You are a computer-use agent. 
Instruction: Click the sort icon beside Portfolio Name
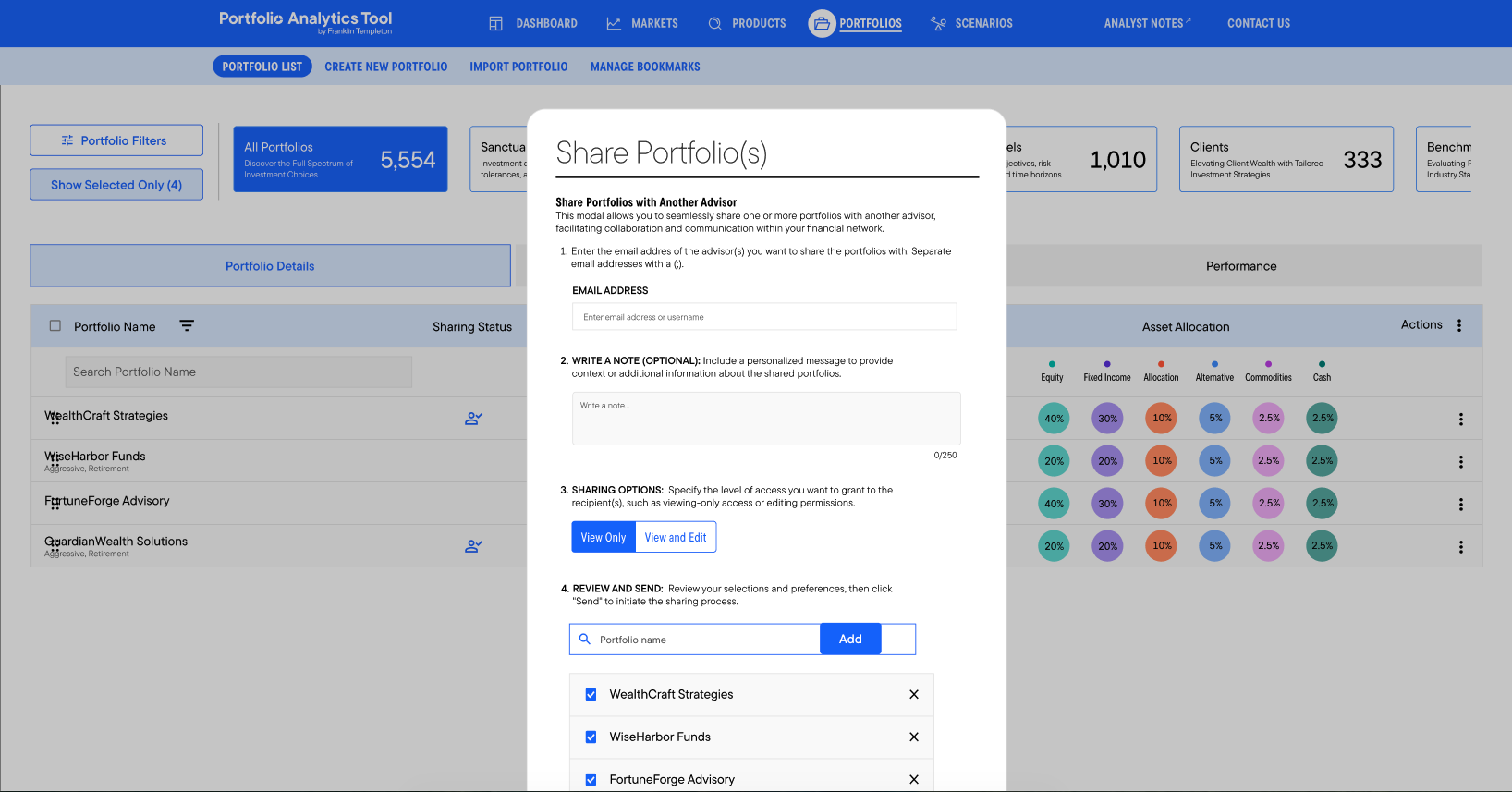[187, 325]
